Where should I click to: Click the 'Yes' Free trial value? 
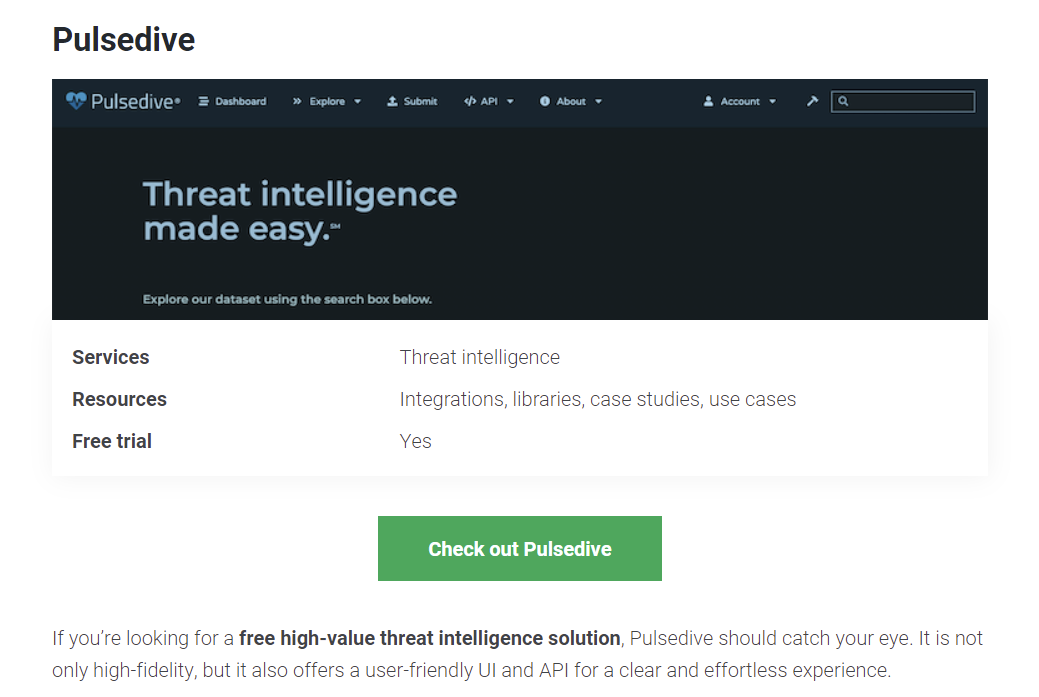(415, 441)
